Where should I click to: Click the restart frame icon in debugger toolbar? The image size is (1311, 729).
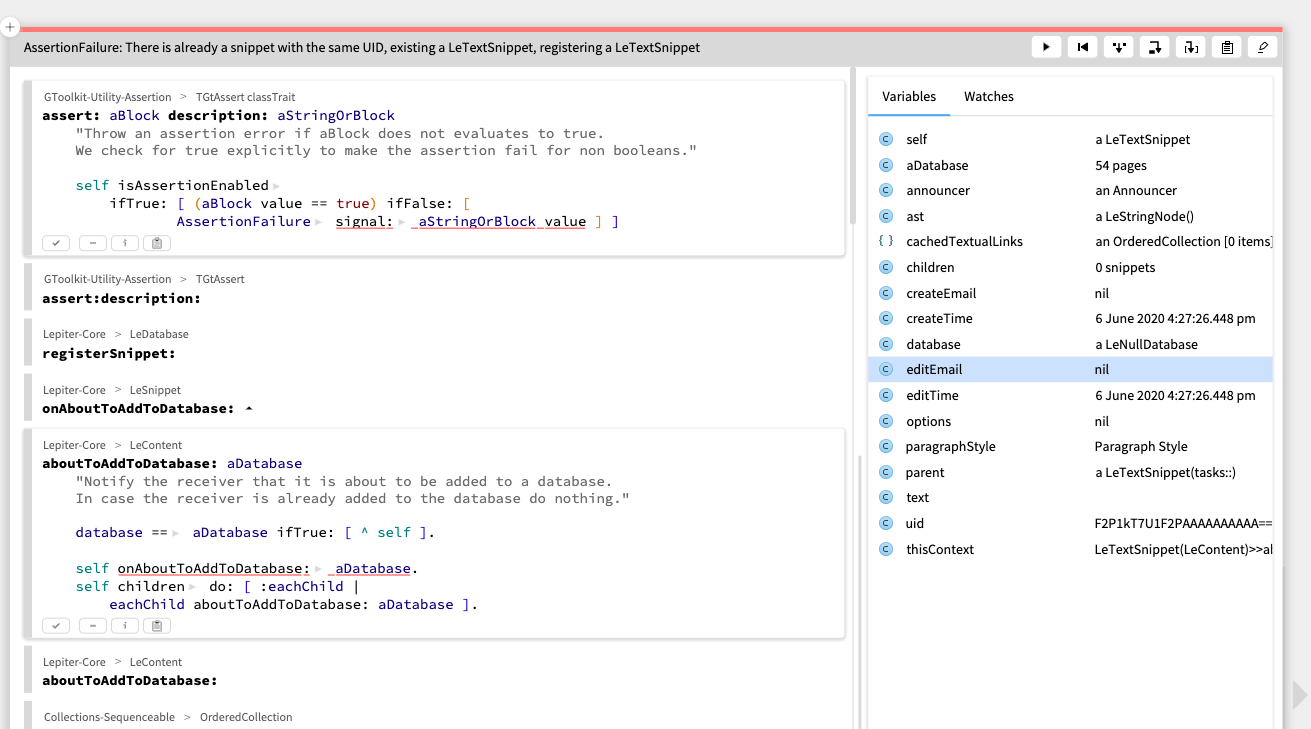(x=1082, y=47)
